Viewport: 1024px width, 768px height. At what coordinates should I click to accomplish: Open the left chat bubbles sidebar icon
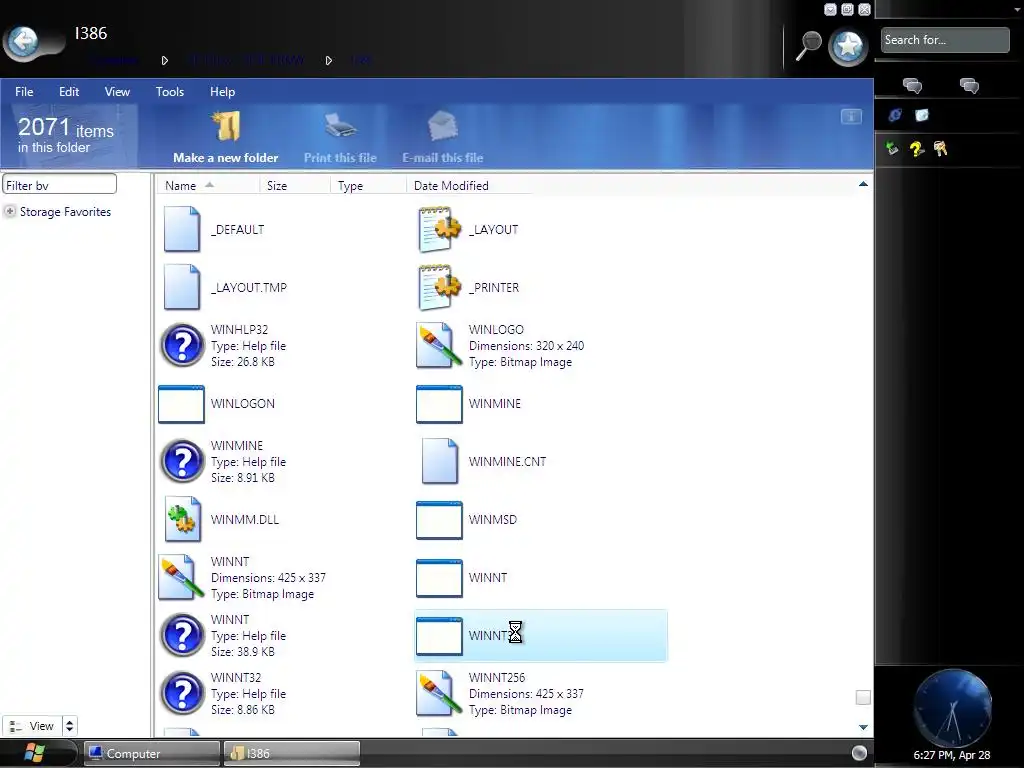tap(912, 86)
